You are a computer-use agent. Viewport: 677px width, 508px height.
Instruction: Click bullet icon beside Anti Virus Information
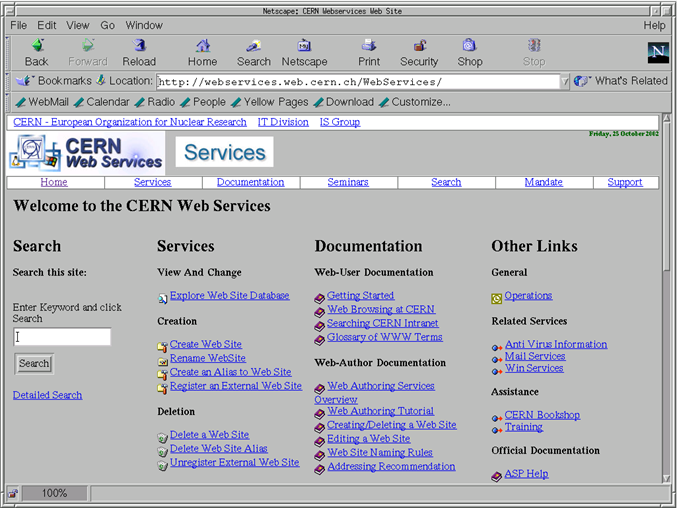click(x=497, y=347)
